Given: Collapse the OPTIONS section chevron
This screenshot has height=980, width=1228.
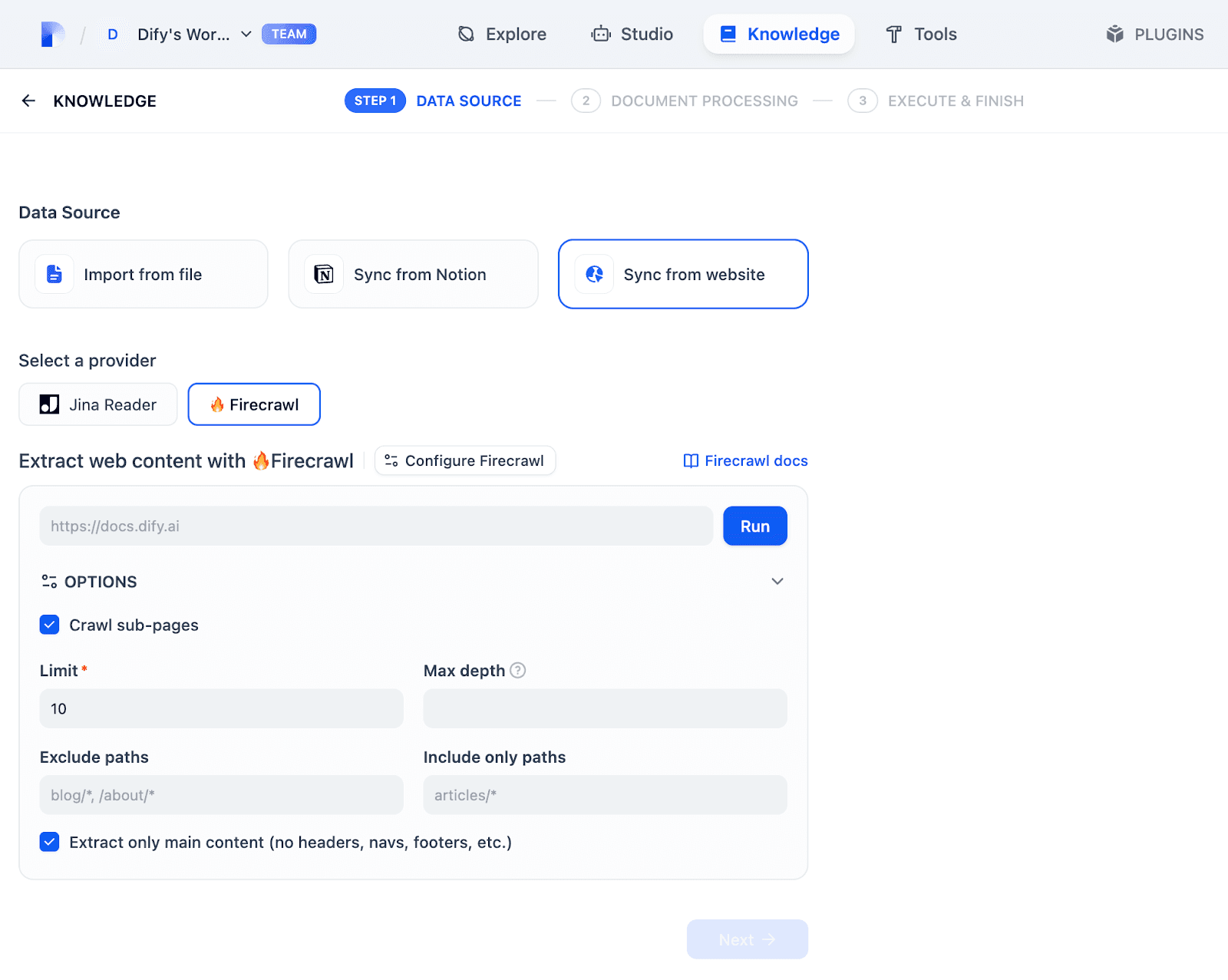Looking at the screenshot, I should [x=777, y=581].
